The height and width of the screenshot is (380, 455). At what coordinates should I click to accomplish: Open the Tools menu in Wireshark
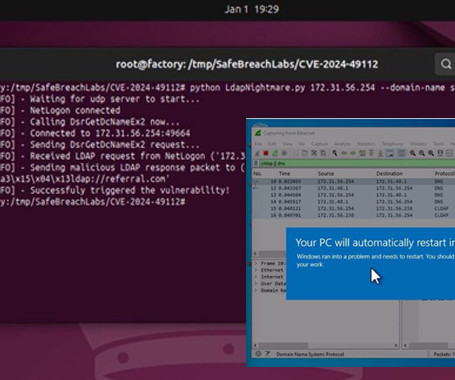(438, 144)
